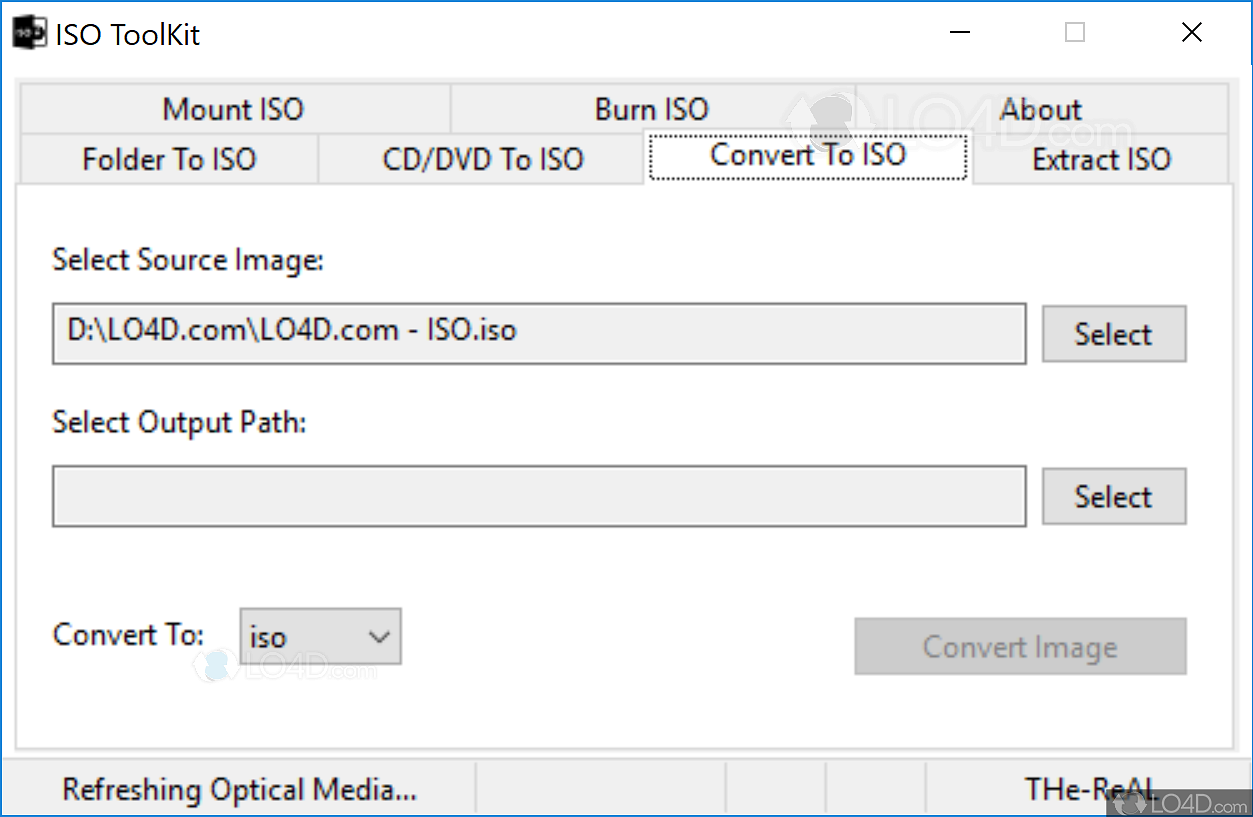This screenshot has width=1253, height=817.
Task: Click the Convert Image button
Action: [1020, 647]
